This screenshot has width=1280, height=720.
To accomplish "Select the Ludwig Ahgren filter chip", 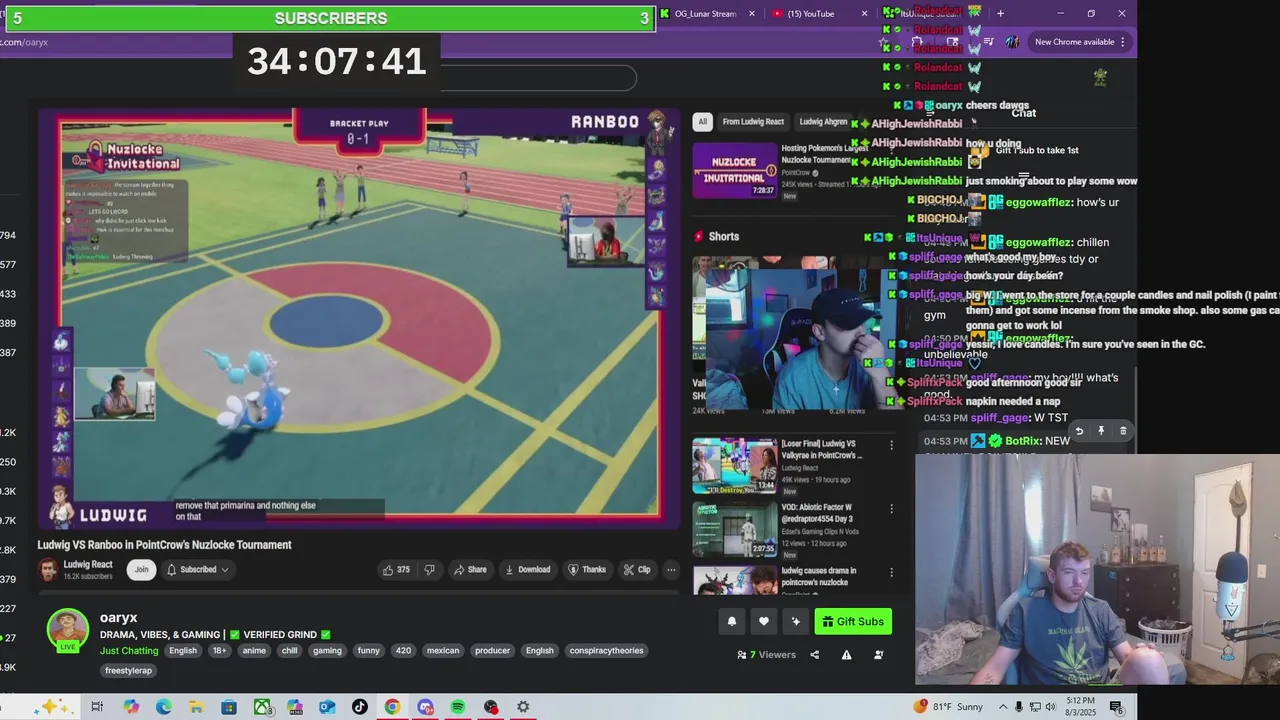I will tap(823, 122).
